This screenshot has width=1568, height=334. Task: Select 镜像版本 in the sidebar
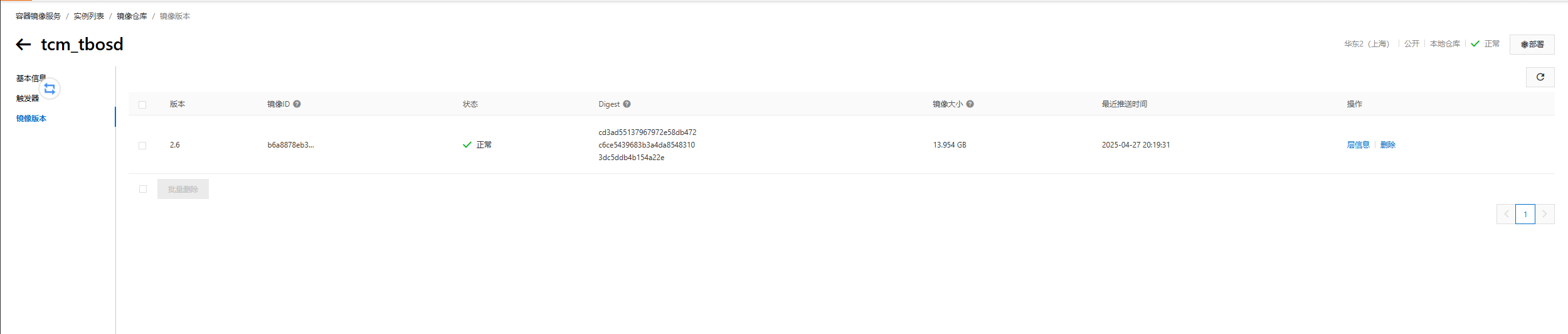coord(31,119)
